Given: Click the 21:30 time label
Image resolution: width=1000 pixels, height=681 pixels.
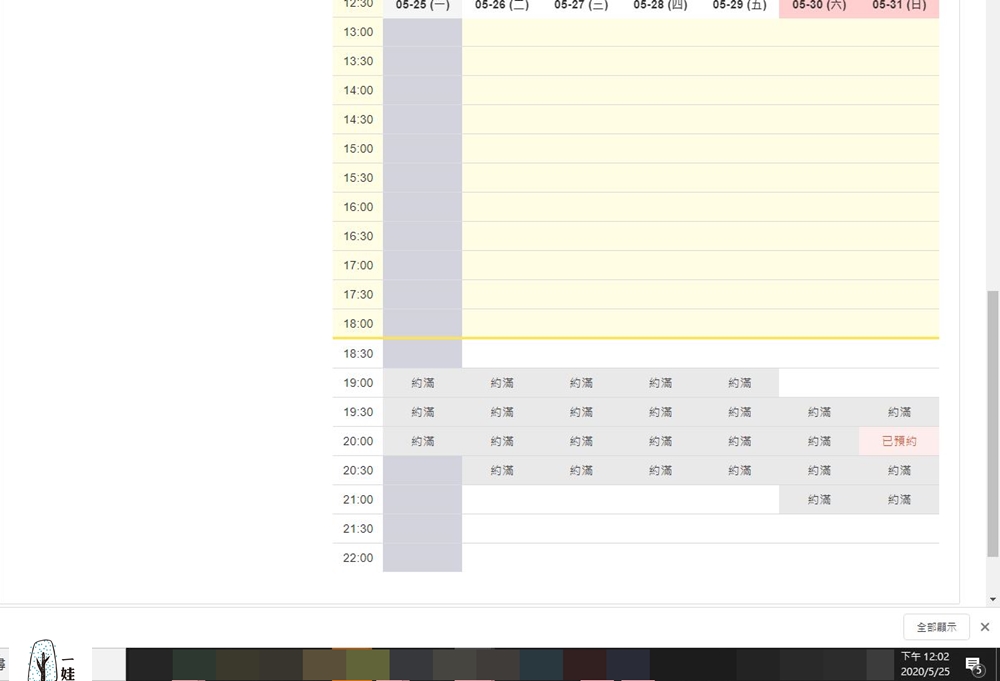Looking at the screenshot, I should tap(358, 529).
